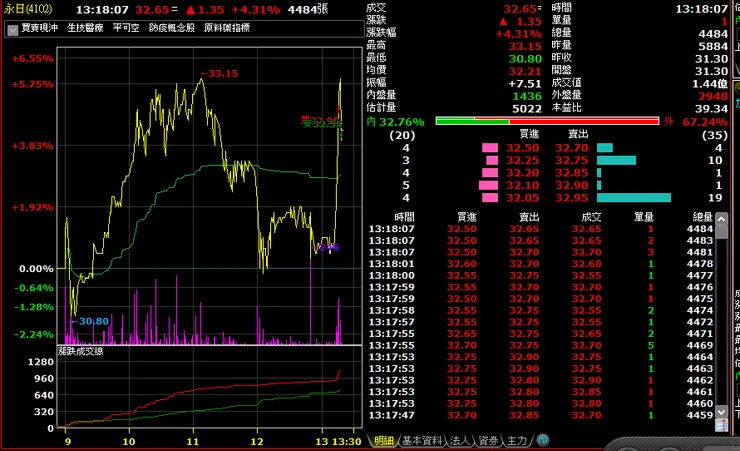Click the tick row timed 13:17:47
740x451 pixels.
coord(541,415)
